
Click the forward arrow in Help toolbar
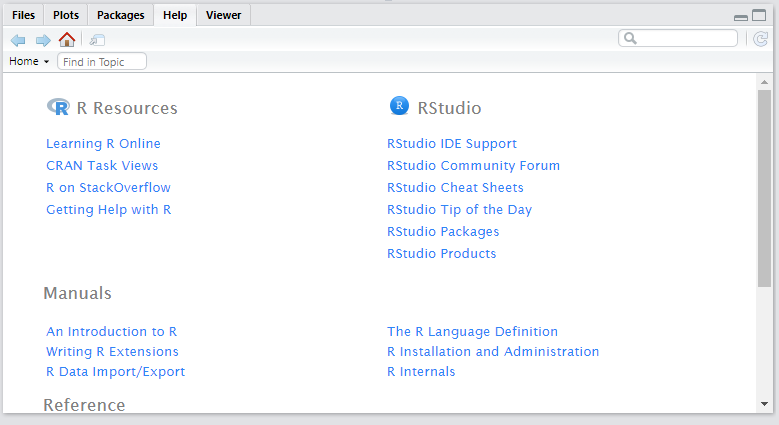pos(43,40)
